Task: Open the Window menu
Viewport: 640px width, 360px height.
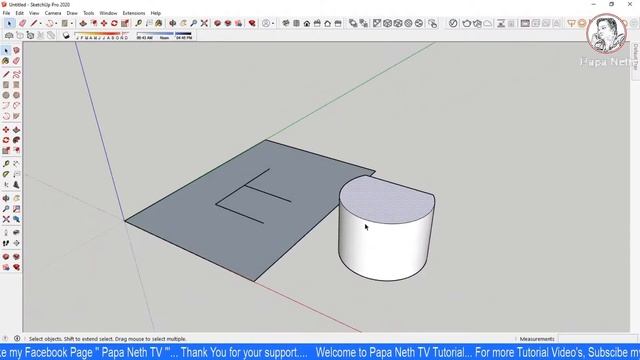Action: (x=108, y=13)
